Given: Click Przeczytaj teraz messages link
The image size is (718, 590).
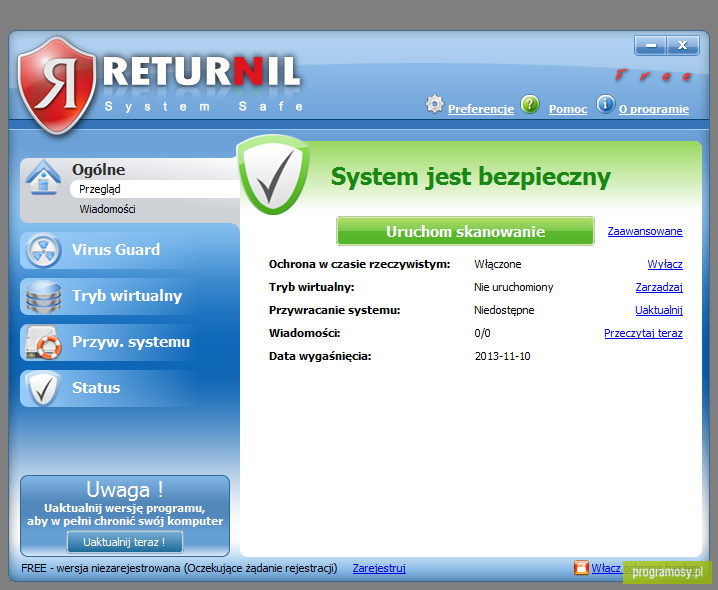Looking at the screenshot, I should click(643, 333).
